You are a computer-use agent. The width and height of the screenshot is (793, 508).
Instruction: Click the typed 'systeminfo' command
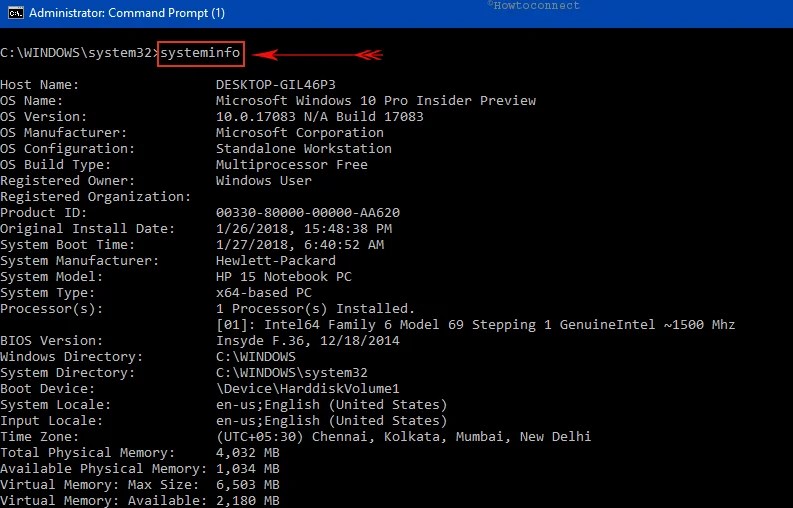200,53
